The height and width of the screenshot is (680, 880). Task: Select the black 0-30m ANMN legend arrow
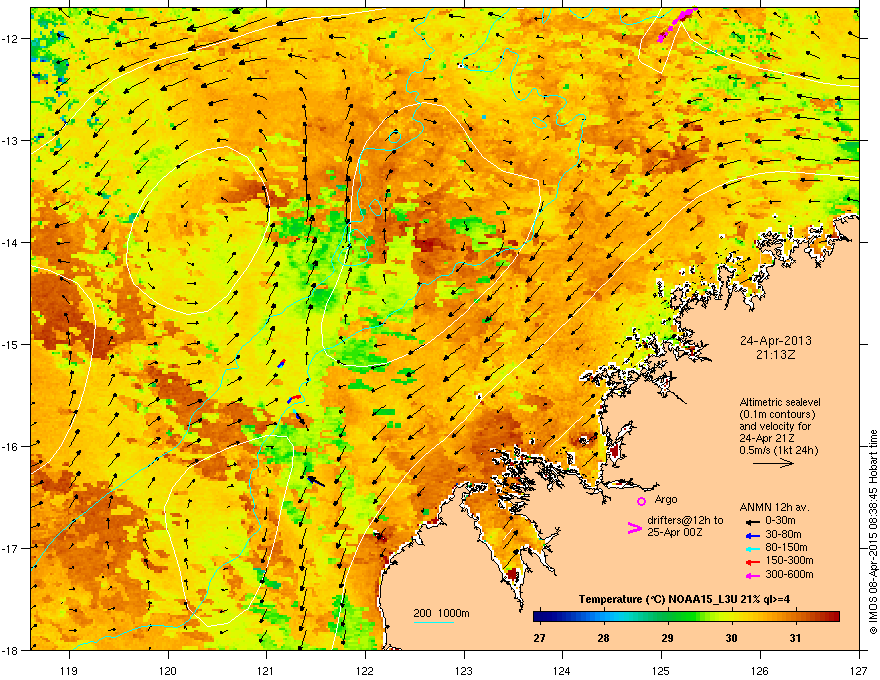pyautogui.click(x=752, y=521)
